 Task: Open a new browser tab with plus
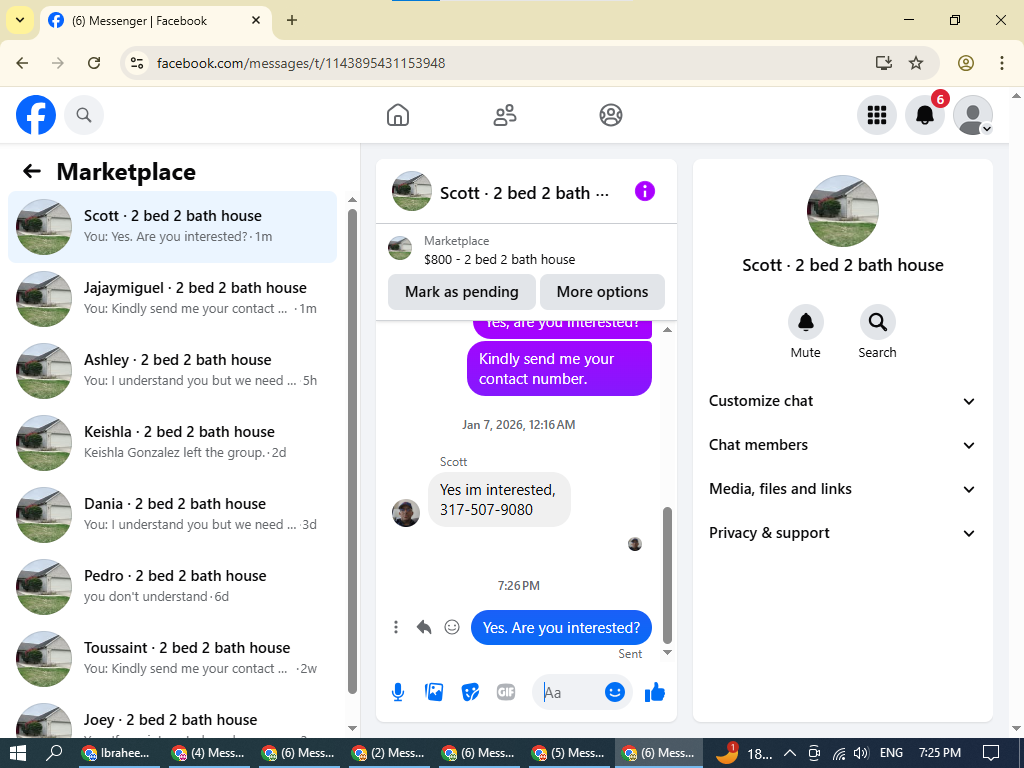click(x=292, y=20)
